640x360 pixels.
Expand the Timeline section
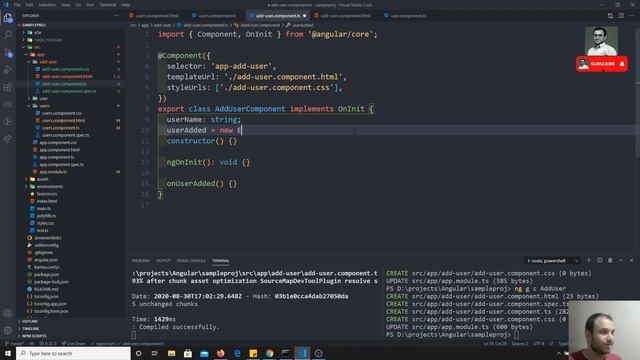coord(31,329)
